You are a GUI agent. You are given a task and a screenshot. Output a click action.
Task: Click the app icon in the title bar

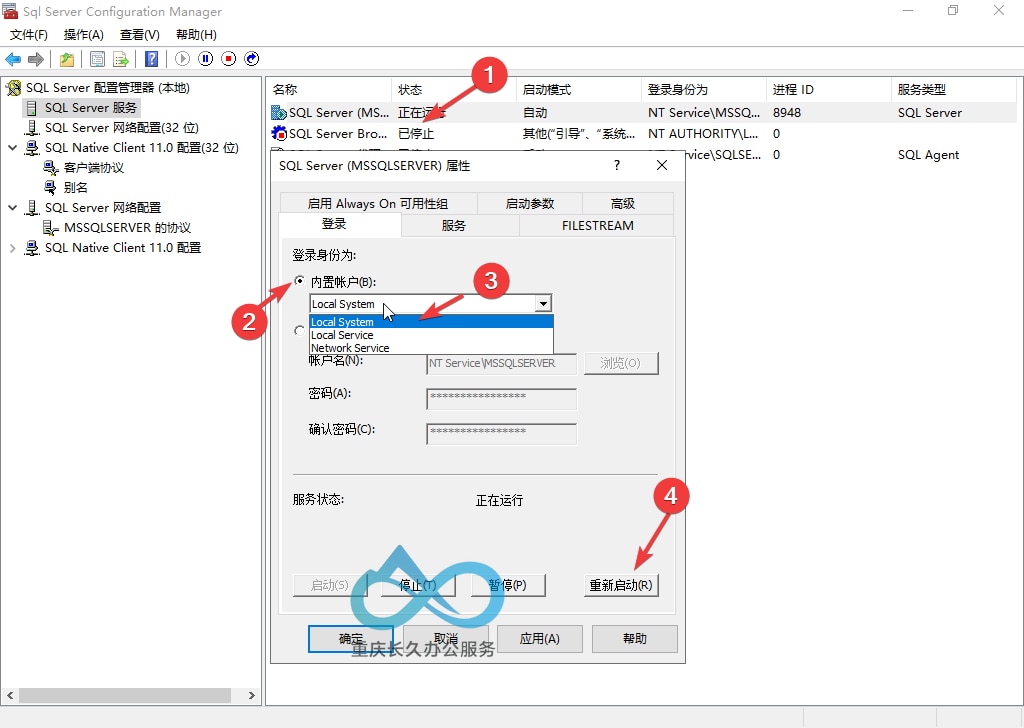[10, 11]
